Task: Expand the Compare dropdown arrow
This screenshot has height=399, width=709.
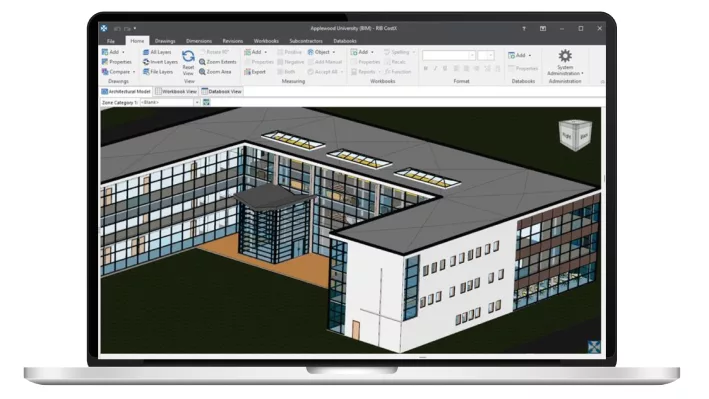Action: [134, 72]
